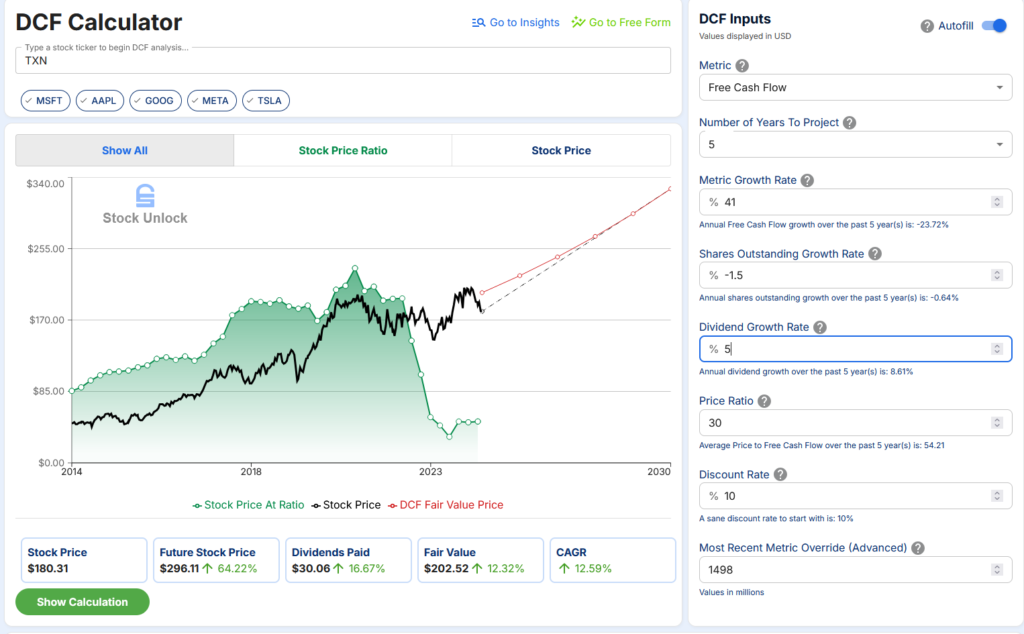Click the Dividend Growth Rate help icon
Screen dimensions: 1024x634
pyautogui.click(x=820, y=327)
